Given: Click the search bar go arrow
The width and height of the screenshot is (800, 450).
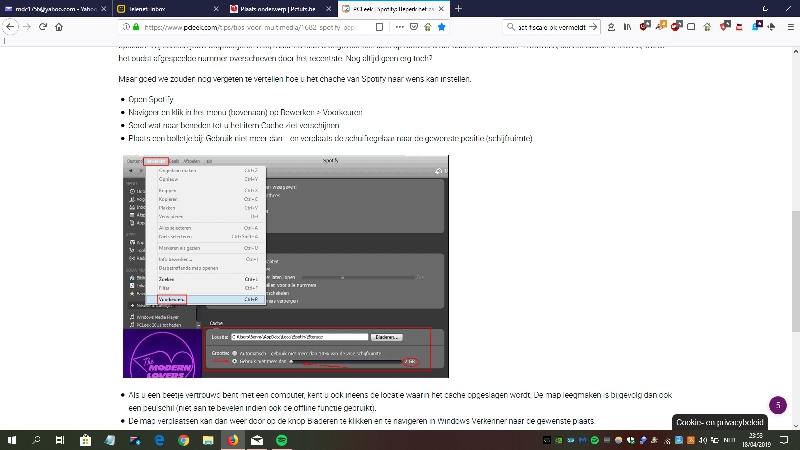Looking at the screenshot, I should [593, 27].
